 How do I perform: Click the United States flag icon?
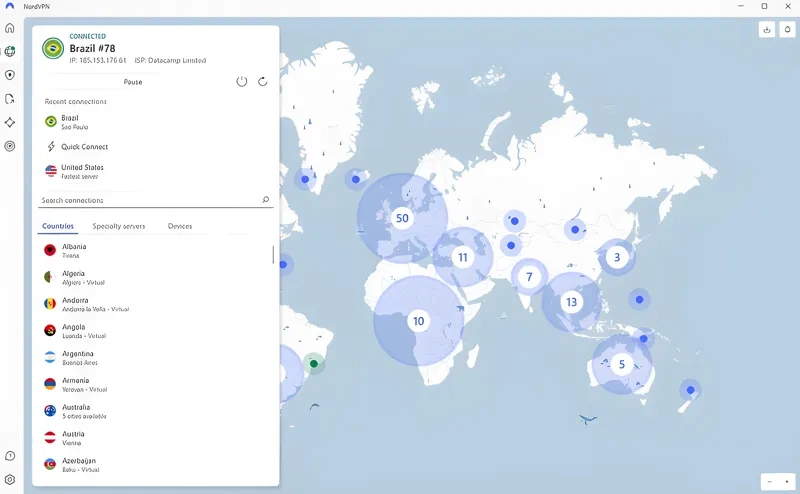(51, 171)
